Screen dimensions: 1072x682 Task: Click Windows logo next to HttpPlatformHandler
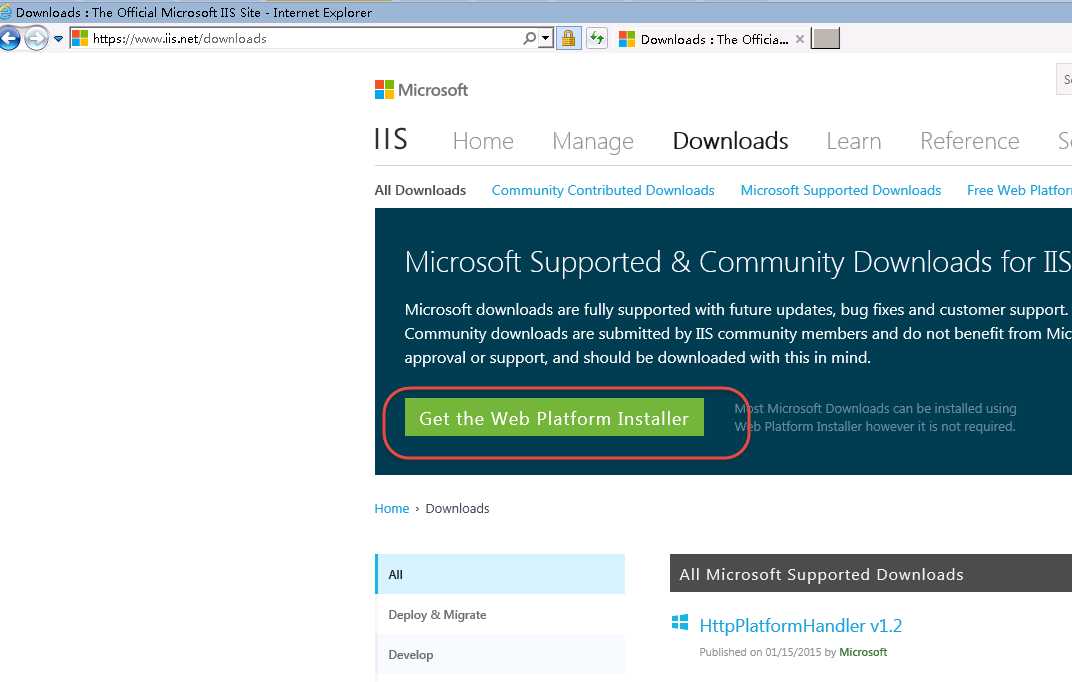click(x=680, y=623)
